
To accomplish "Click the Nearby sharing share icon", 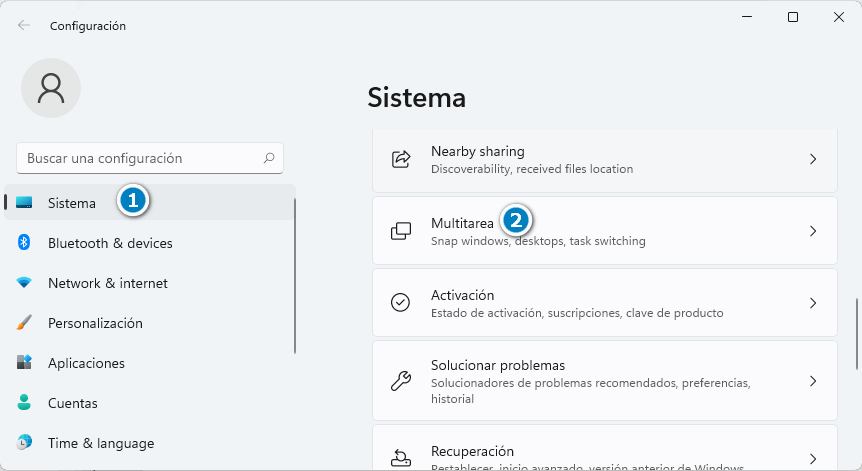I will click(x=401, y=159).
